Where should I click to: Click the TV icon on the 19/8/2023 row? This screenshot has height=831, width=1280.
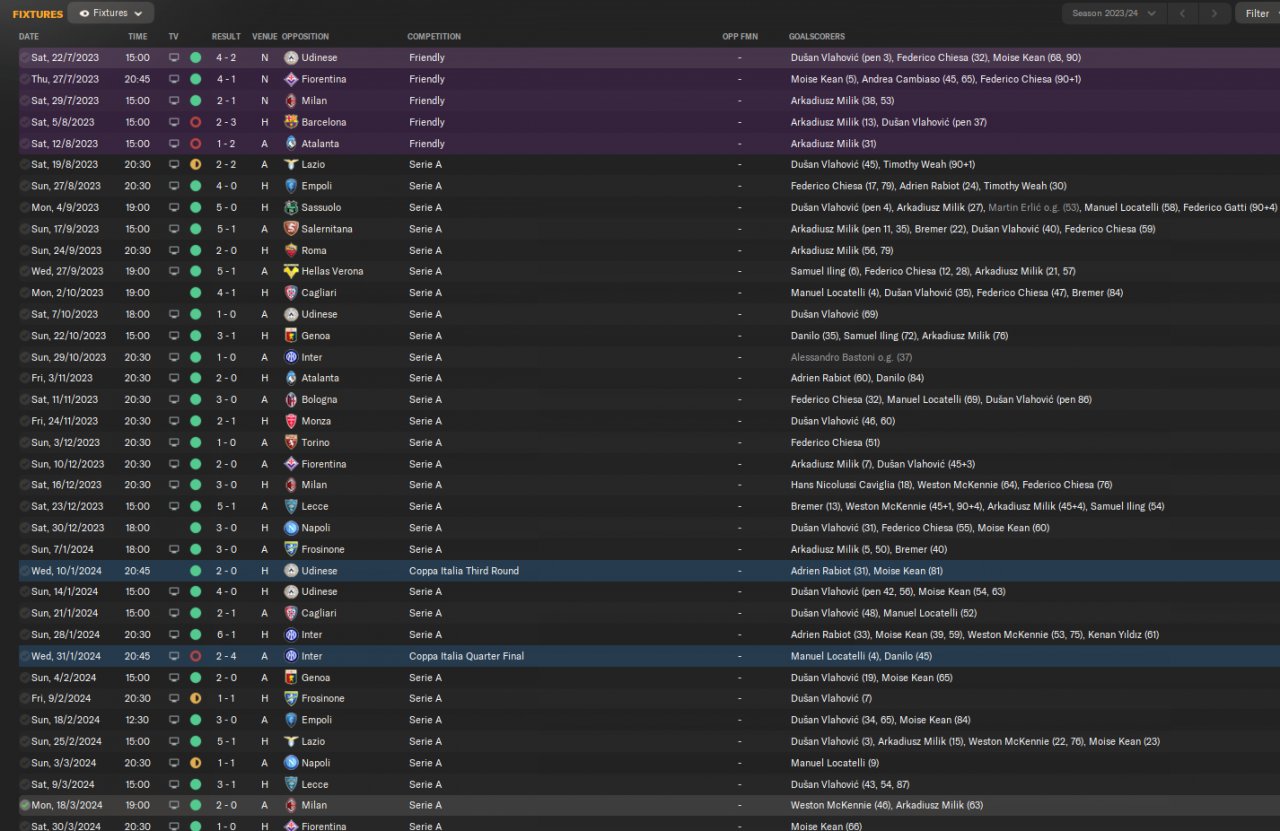pos(174,164)
